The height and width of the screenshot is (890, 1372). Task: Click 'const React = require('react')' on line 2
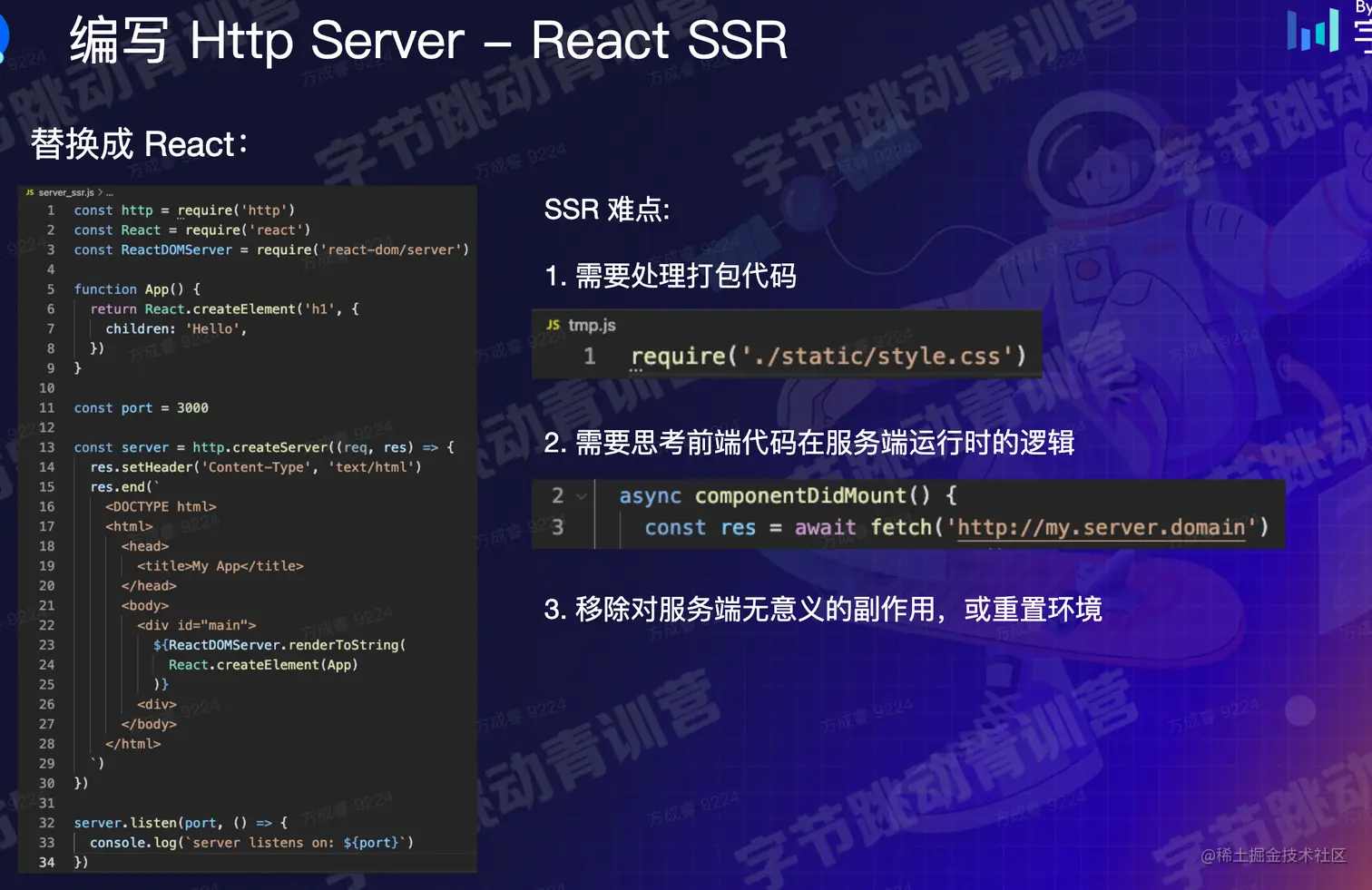tap(192, 230)
